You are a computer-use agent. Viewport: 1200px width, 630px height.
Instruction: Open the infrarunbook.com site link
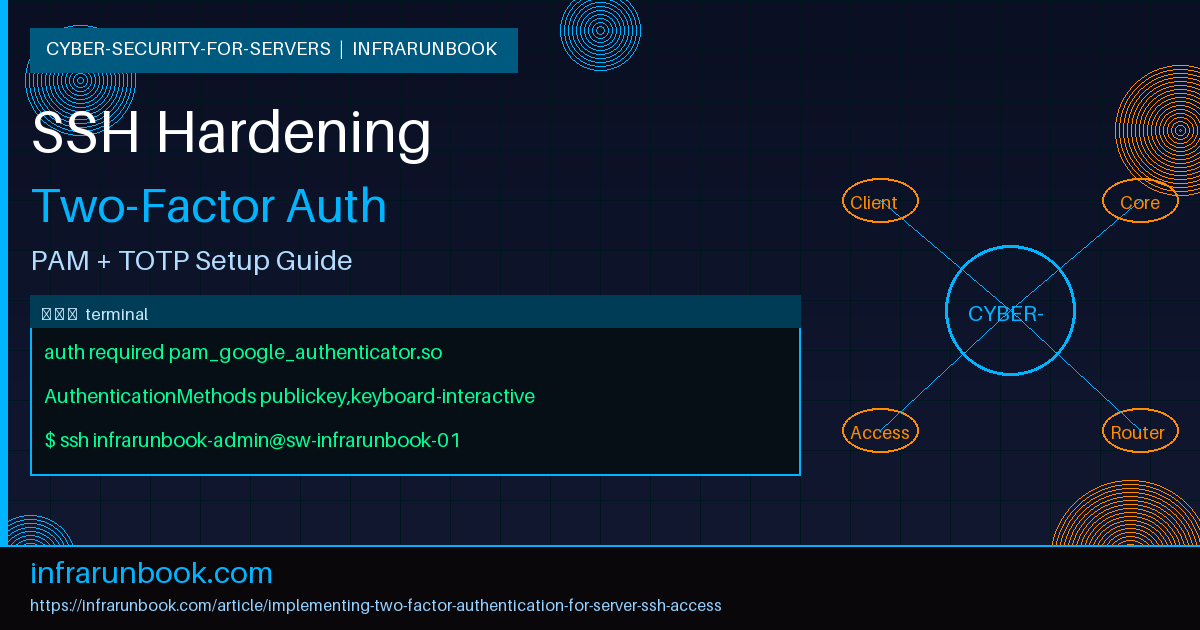click(151, 573)
